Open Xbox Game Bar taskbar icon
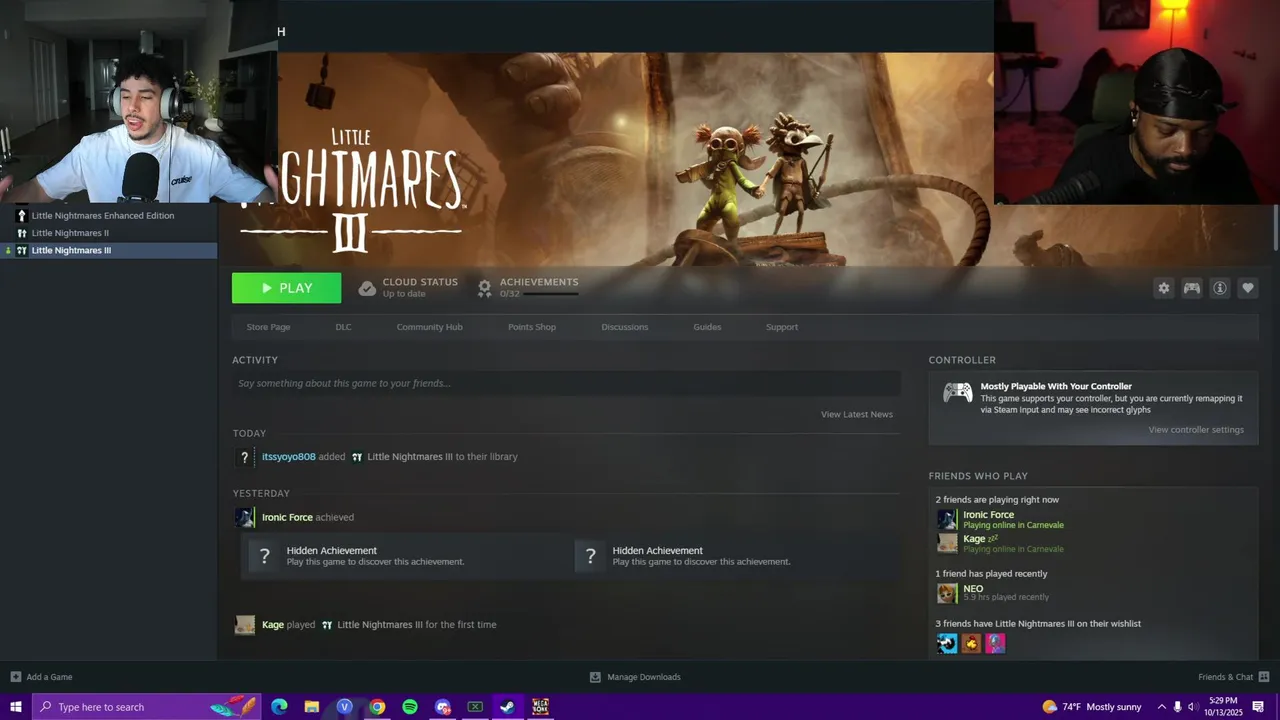Viewport: 1280px width, 720px height. (475, 707)
